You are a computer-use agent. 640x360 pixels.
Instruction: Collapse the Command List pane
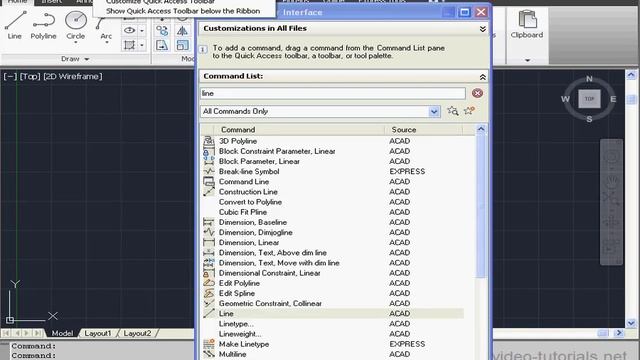(482, 76)
